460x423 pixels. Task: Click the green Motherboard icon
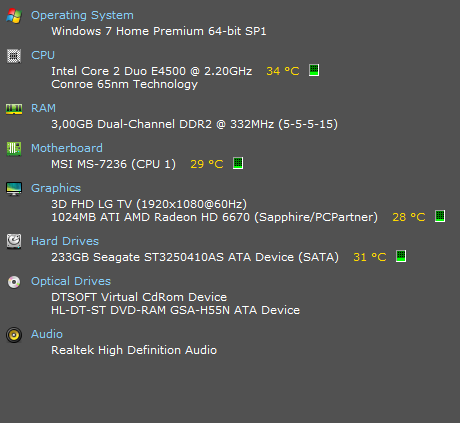pos(14,149)
